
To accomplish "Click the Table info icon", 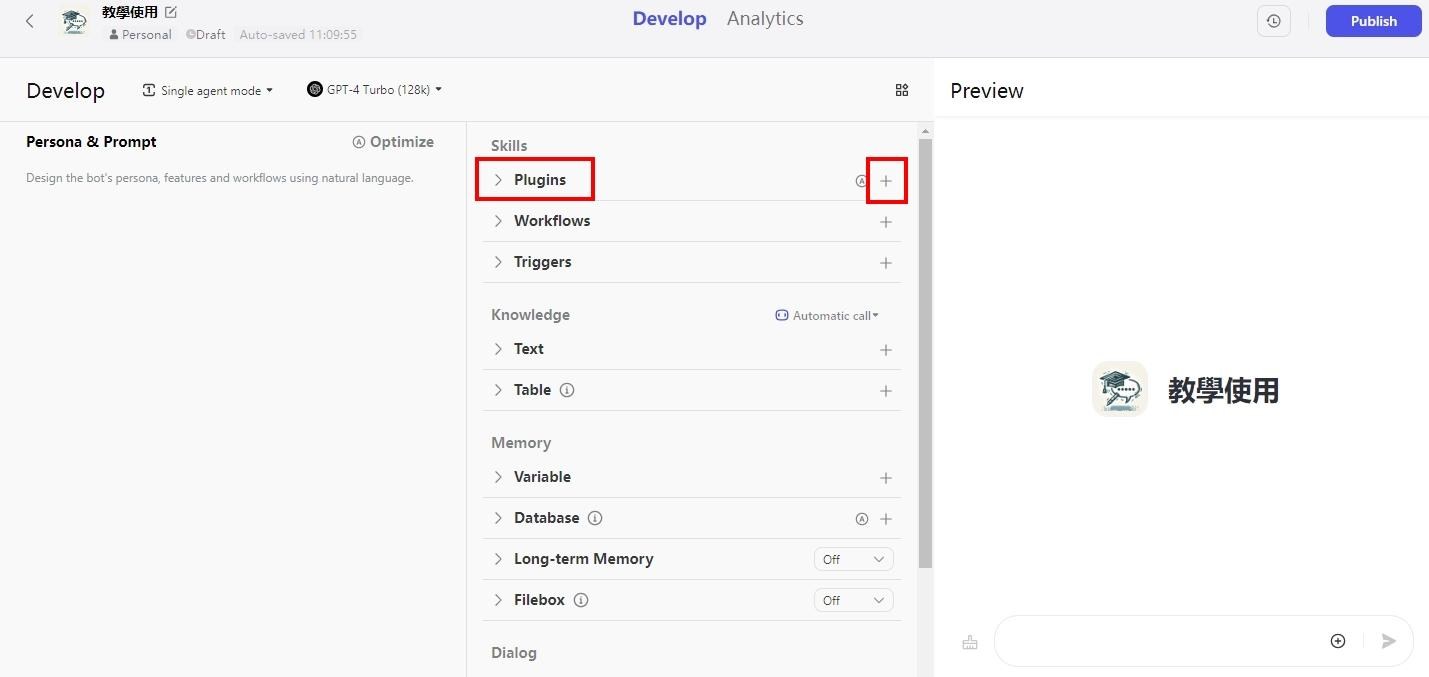I will pos(567,390).
